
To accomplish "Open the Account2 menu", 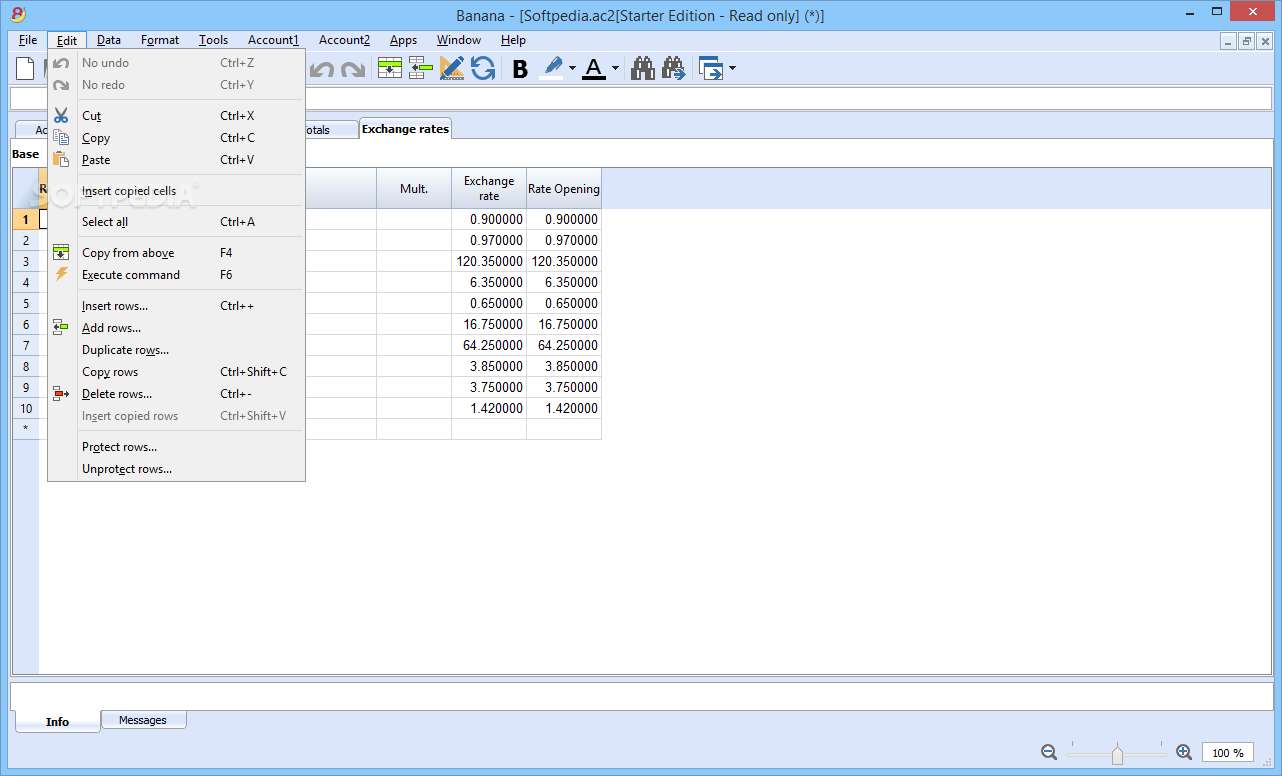I will pyautogui.click(x=344, y=40).
